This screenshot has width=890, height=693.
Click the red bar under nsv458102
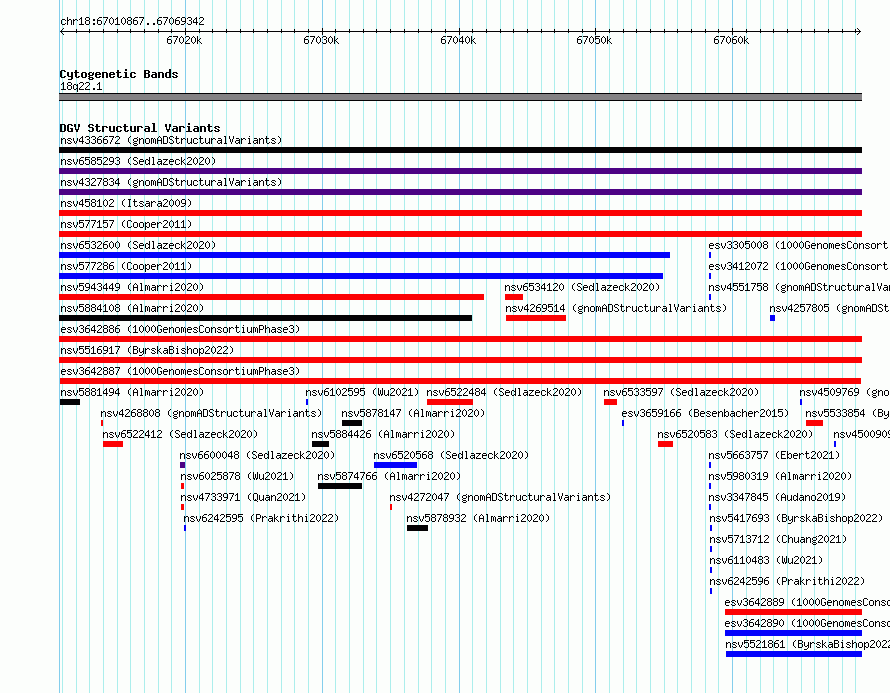pyautogui.click(x=460, y=213)
